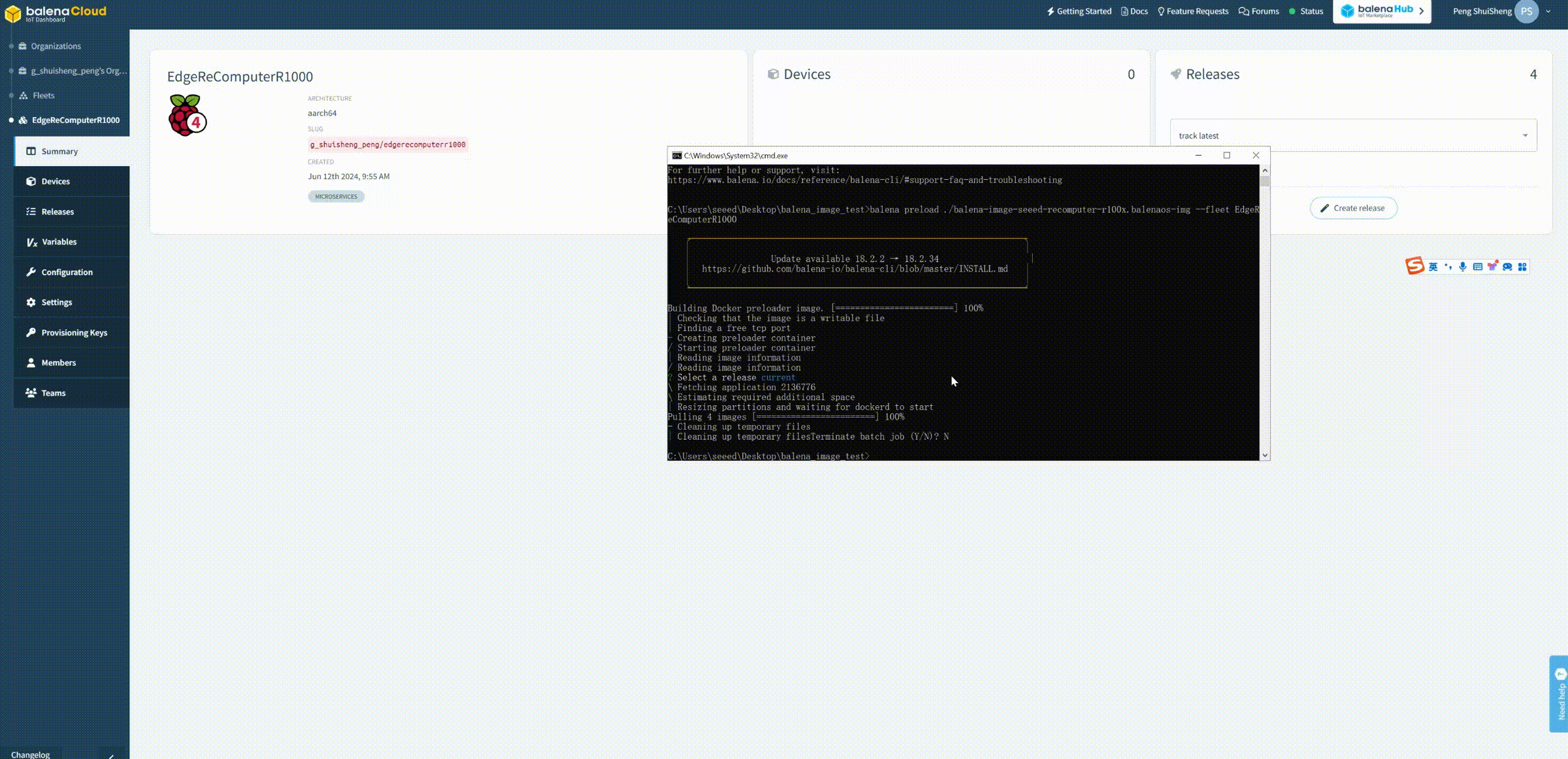This screenshot has width=1568, height=759.
Task: Expand the track latest dropdown
Action: (1525, 136)
